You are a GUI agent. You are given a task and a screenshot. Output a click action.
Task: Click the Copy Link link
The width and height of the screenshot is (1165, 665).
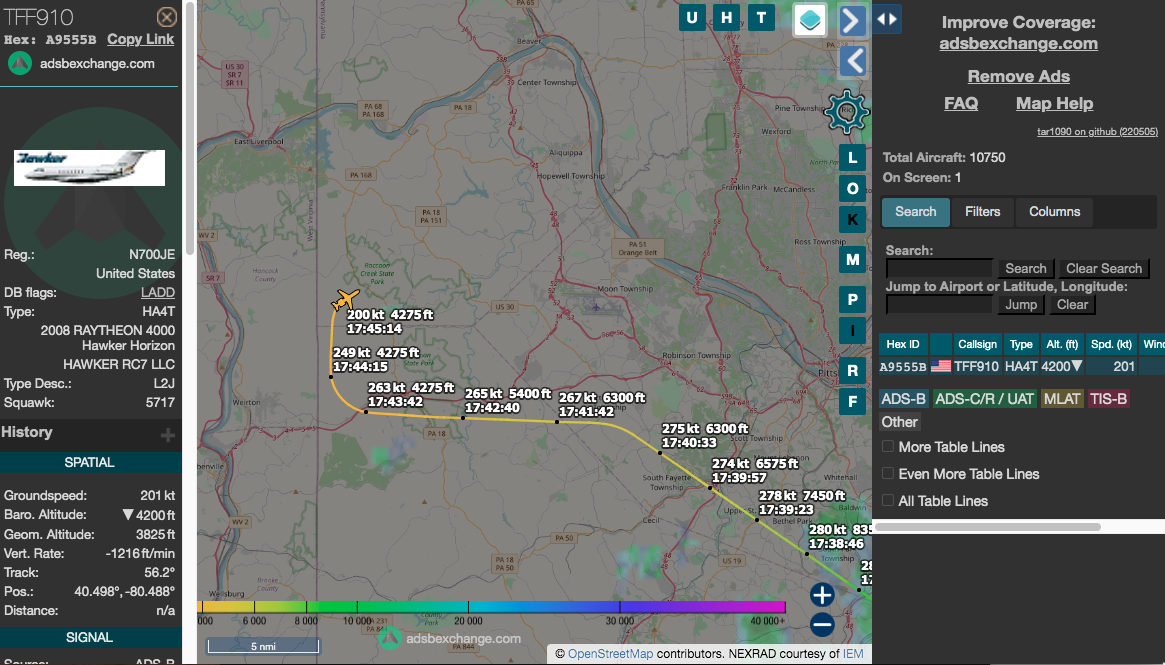pyautogui.click(x=140, y=39)
